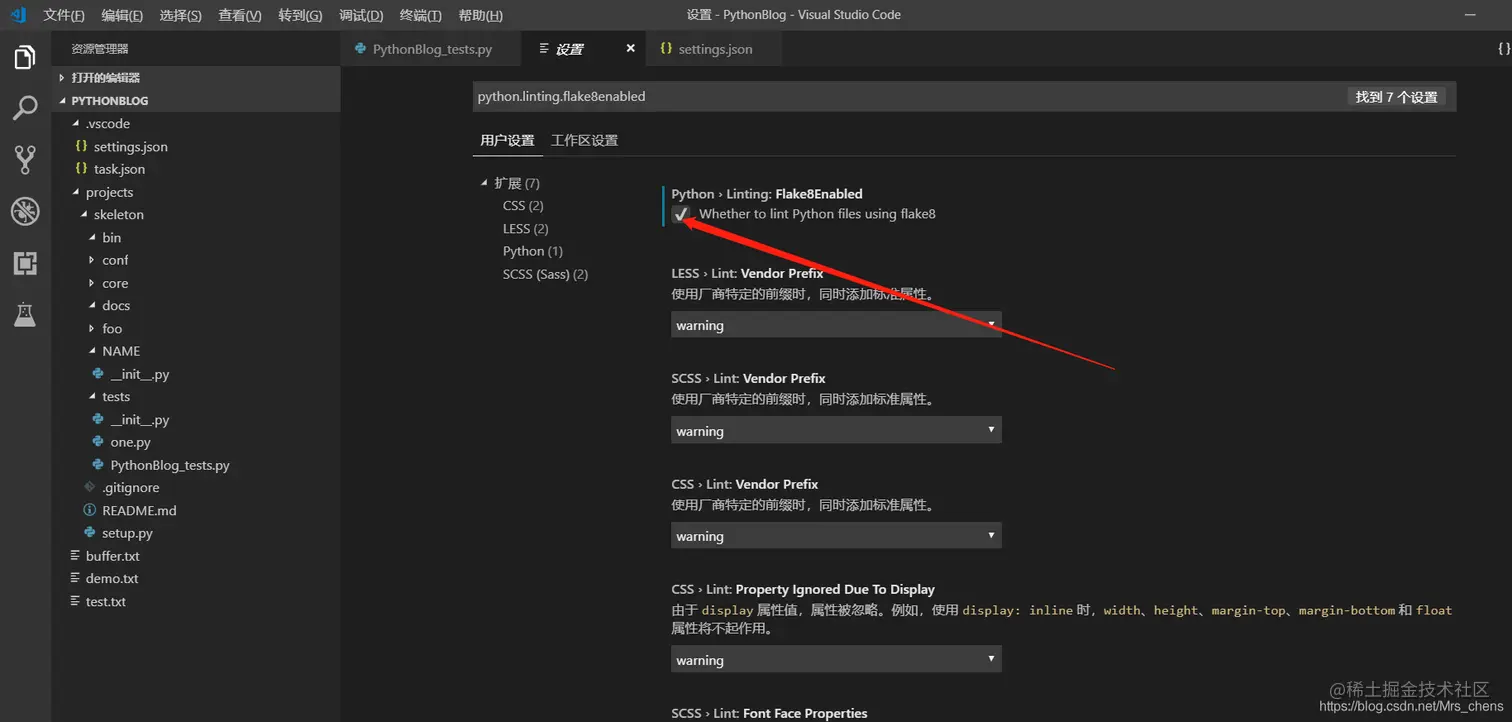Open 查看(V) menu
This screenshot has width=1512, height=722.
[x=240, y=15]
